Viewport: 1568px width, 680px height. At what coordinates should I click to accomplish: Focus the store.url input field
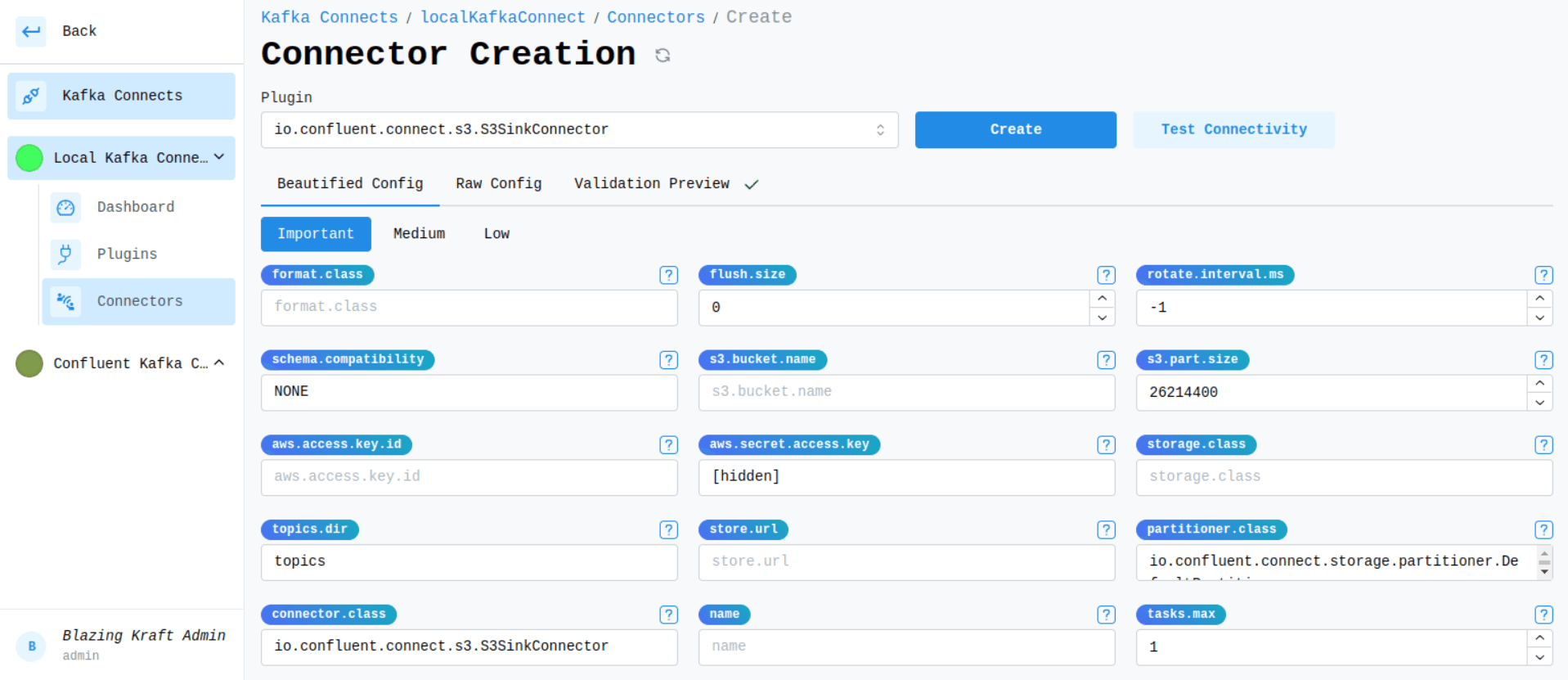tap(906, 562)
